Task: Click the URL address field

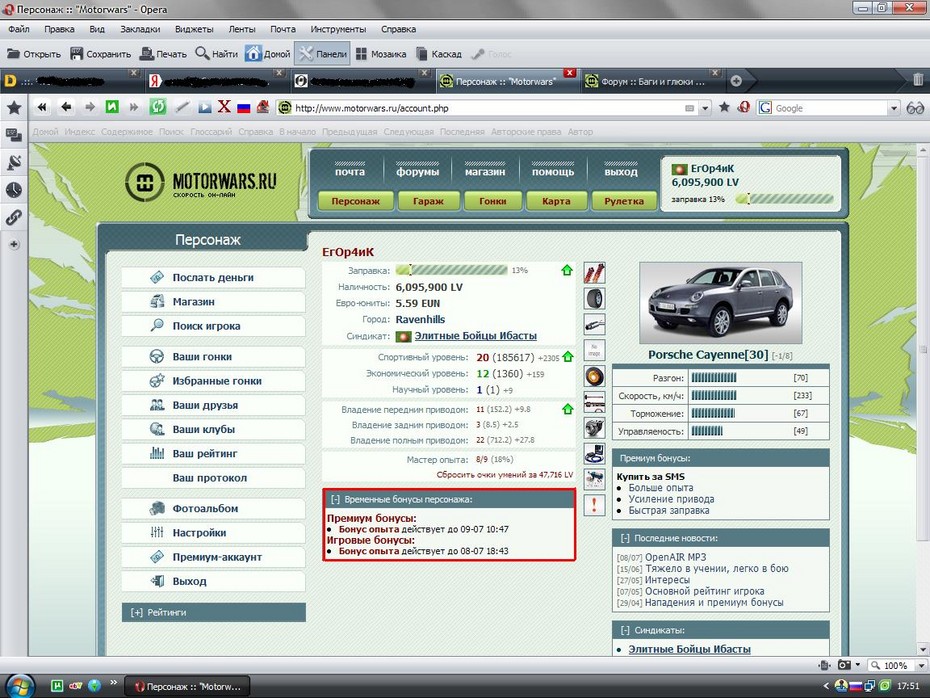Action: (488, 108)
